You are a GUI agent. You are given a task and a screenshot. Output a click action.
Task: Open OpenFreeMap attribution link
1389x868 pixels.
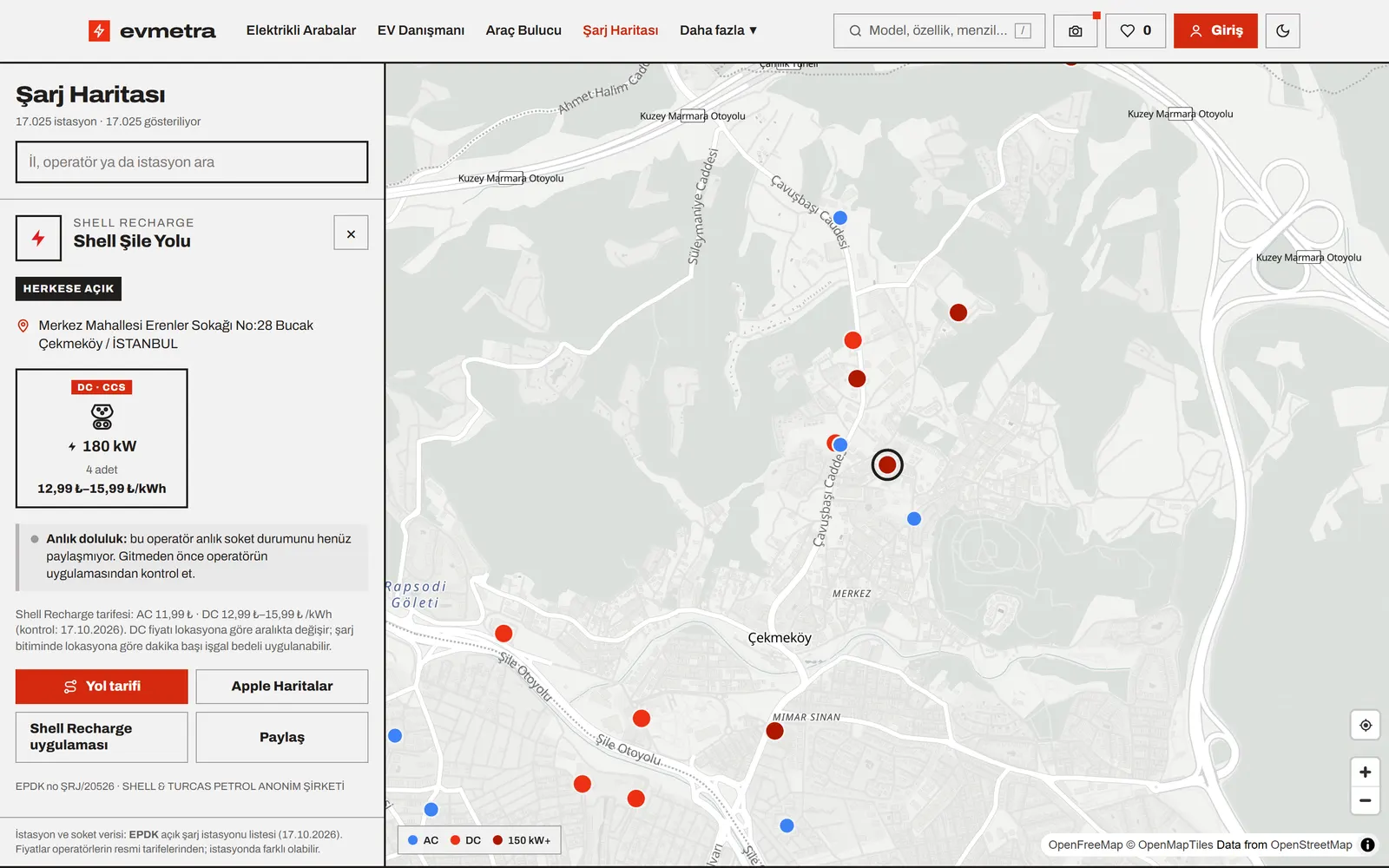click(1085, 845)
